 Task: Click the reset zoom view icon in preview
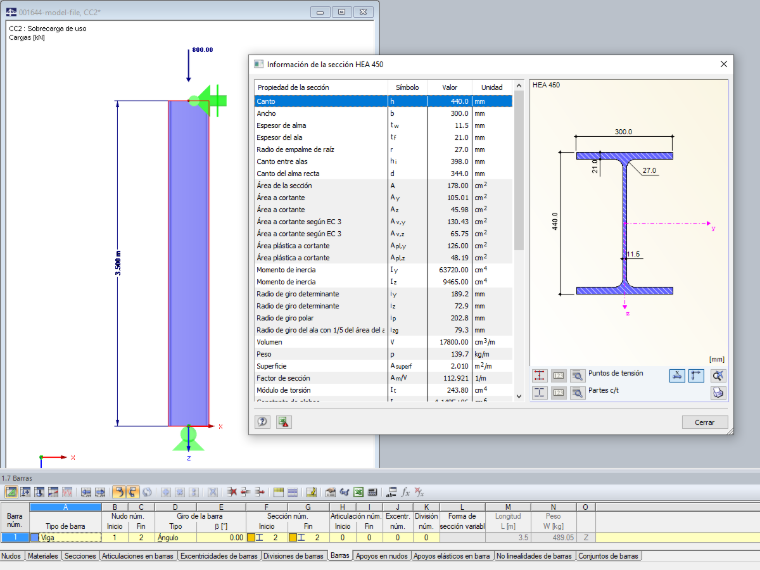click(718, 375)
